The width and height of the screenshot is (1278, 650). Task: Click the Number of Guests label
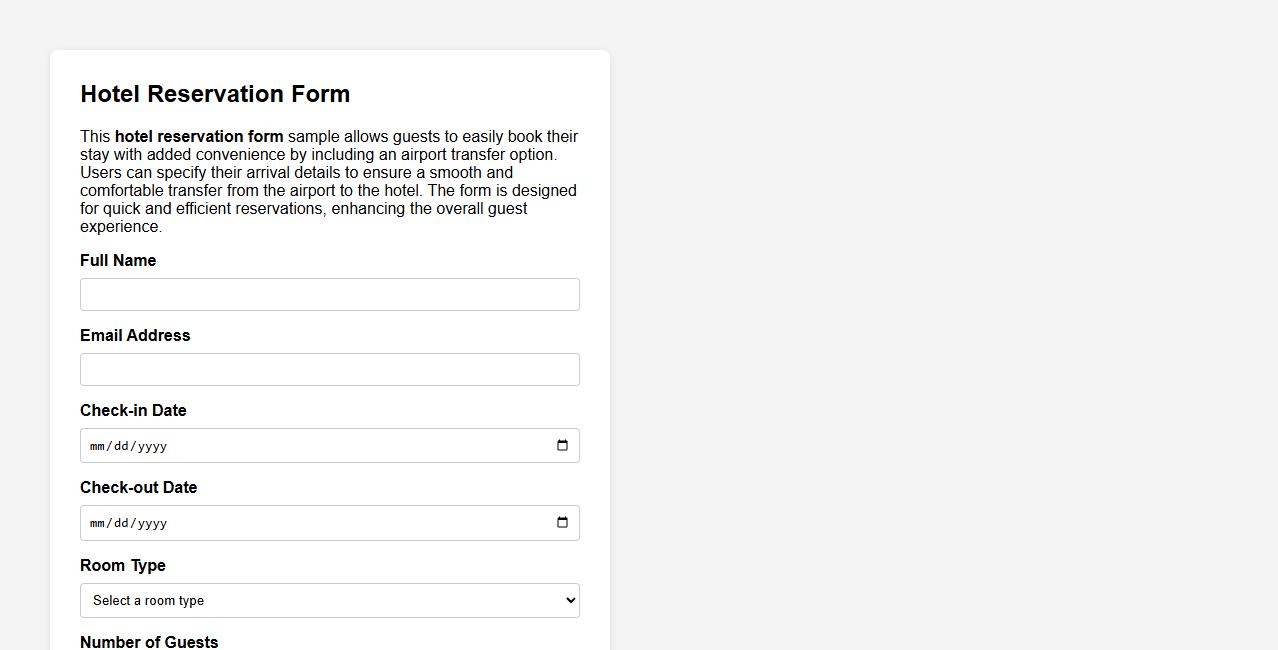149,641
